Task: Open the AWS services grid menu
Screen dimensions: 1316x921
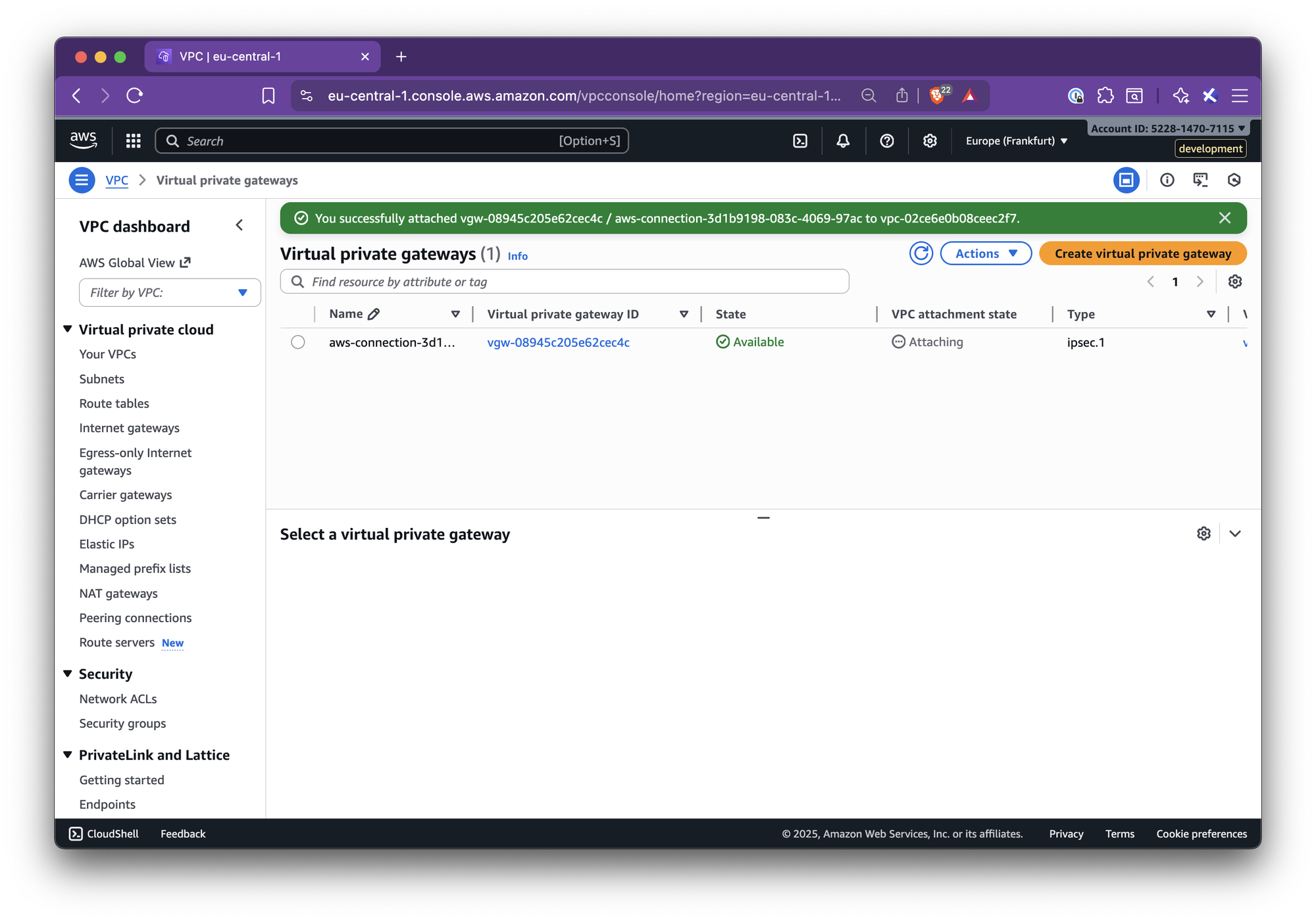Action: click(134, 141)
